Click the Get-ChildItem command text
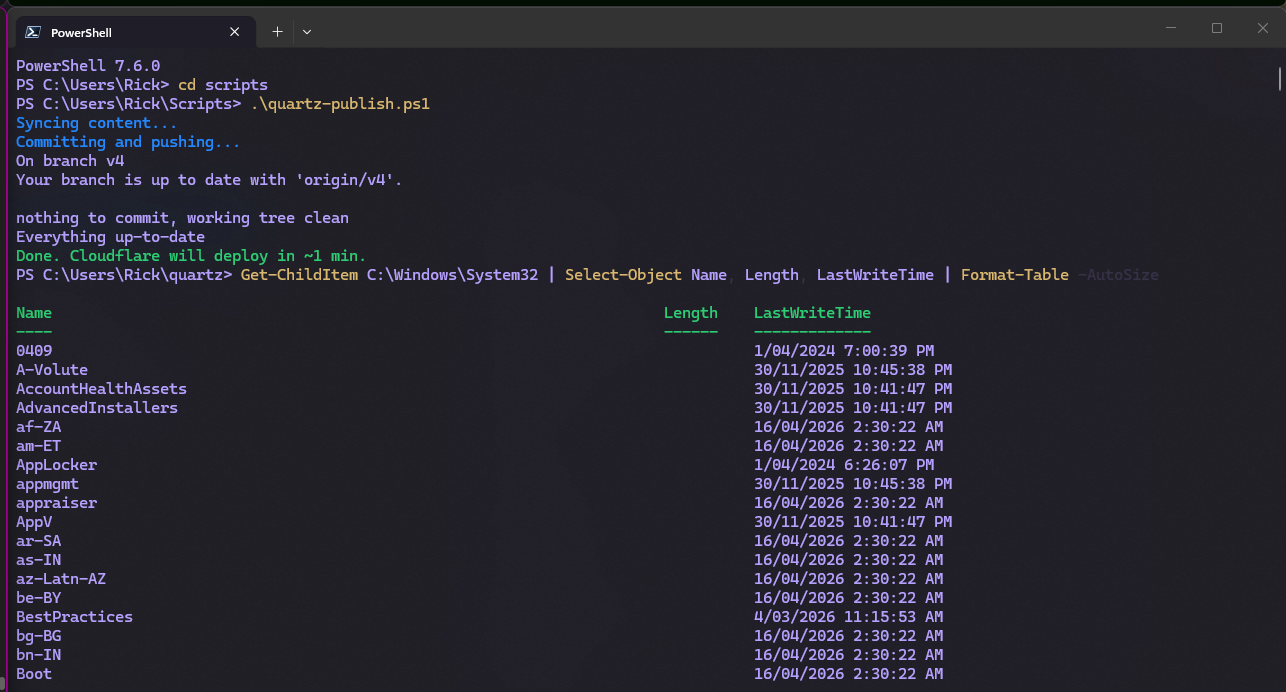The image size is (1286, 692). point(299,275)
